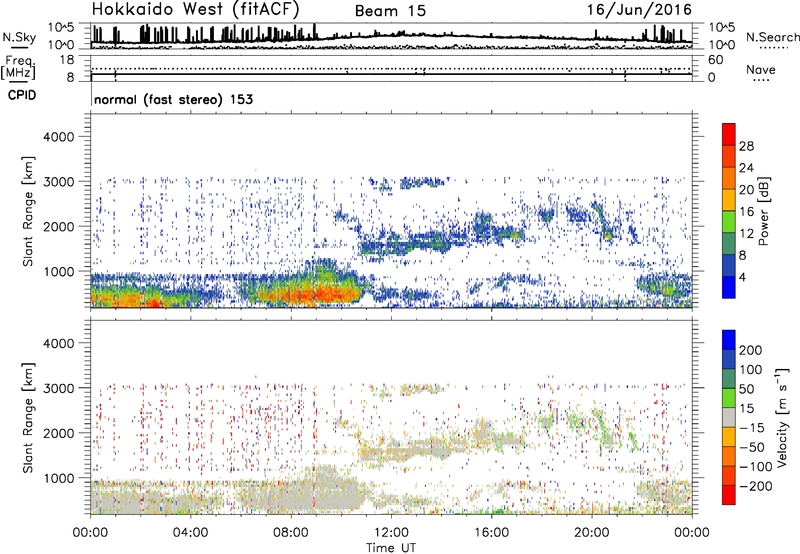Image resolution: width=800 pixels, height=554 pixels.
Task: Click 'Slant Range [km]' label of Power panel
Action: (x=28, y=211)
